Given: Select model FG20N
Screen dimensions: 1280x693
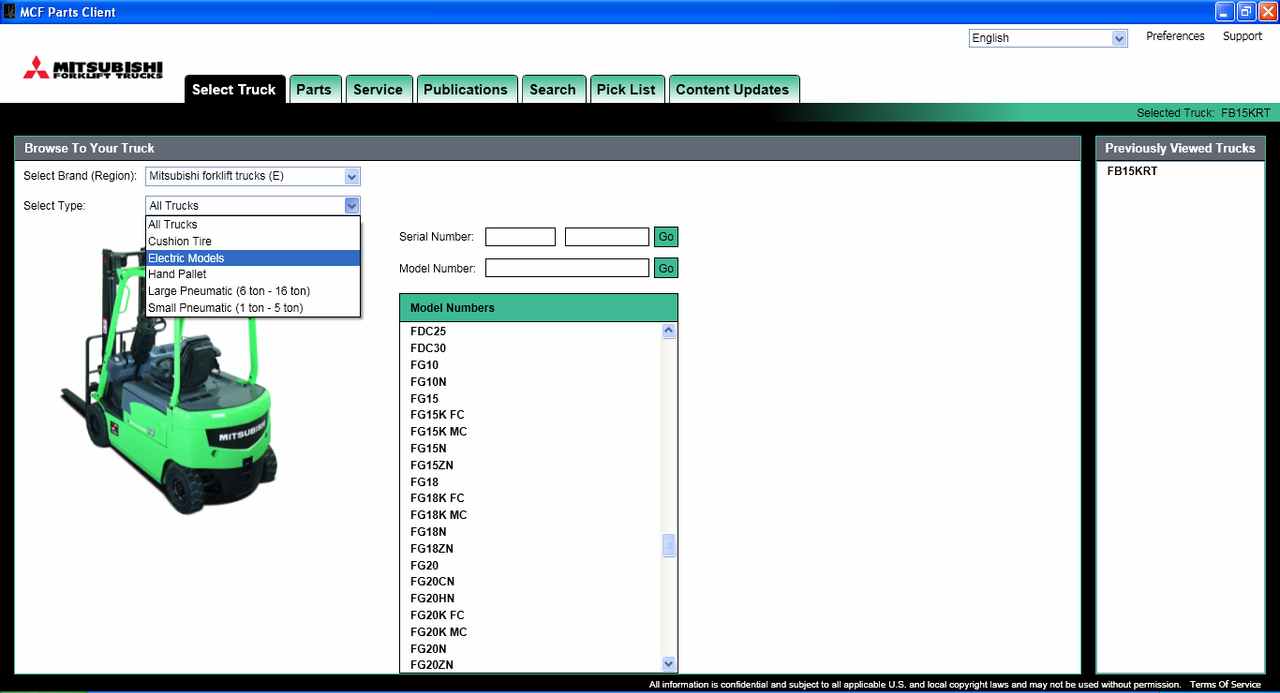Looking at the screenshot, I should [428, 649].
